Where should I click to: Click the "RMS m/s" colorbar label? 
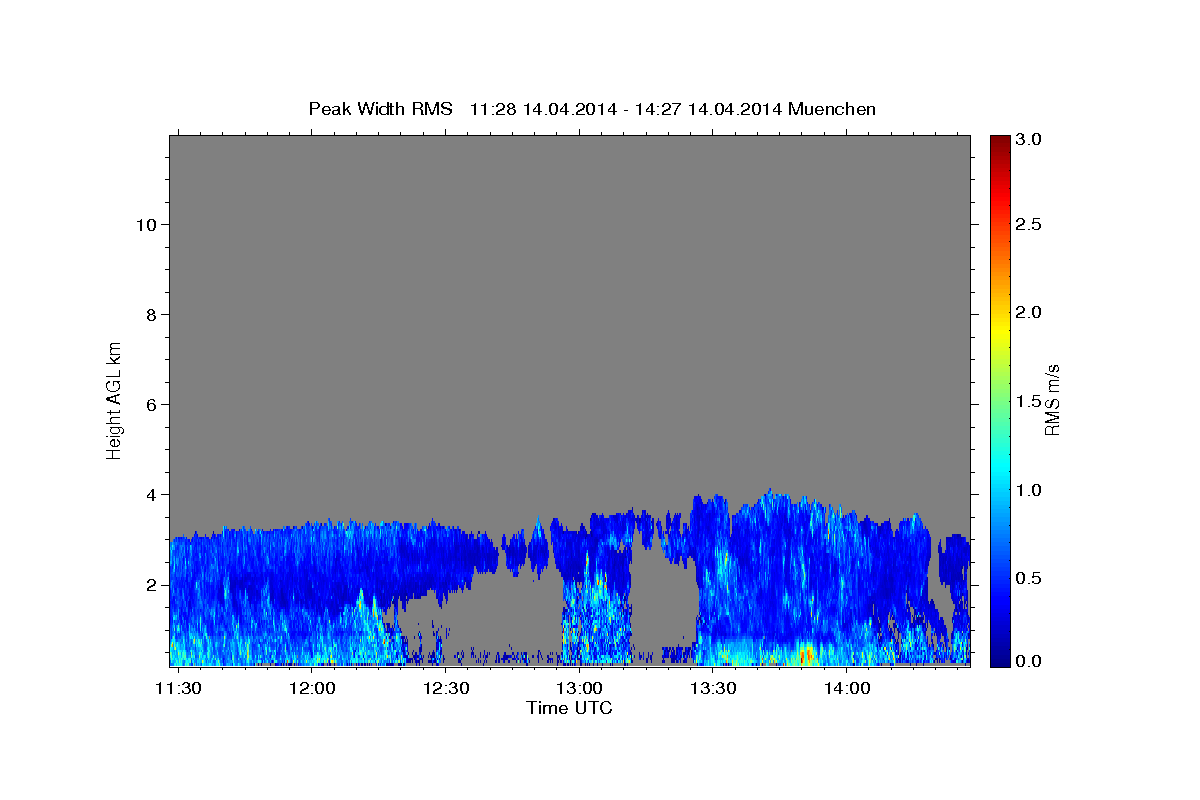(1051, 400)
